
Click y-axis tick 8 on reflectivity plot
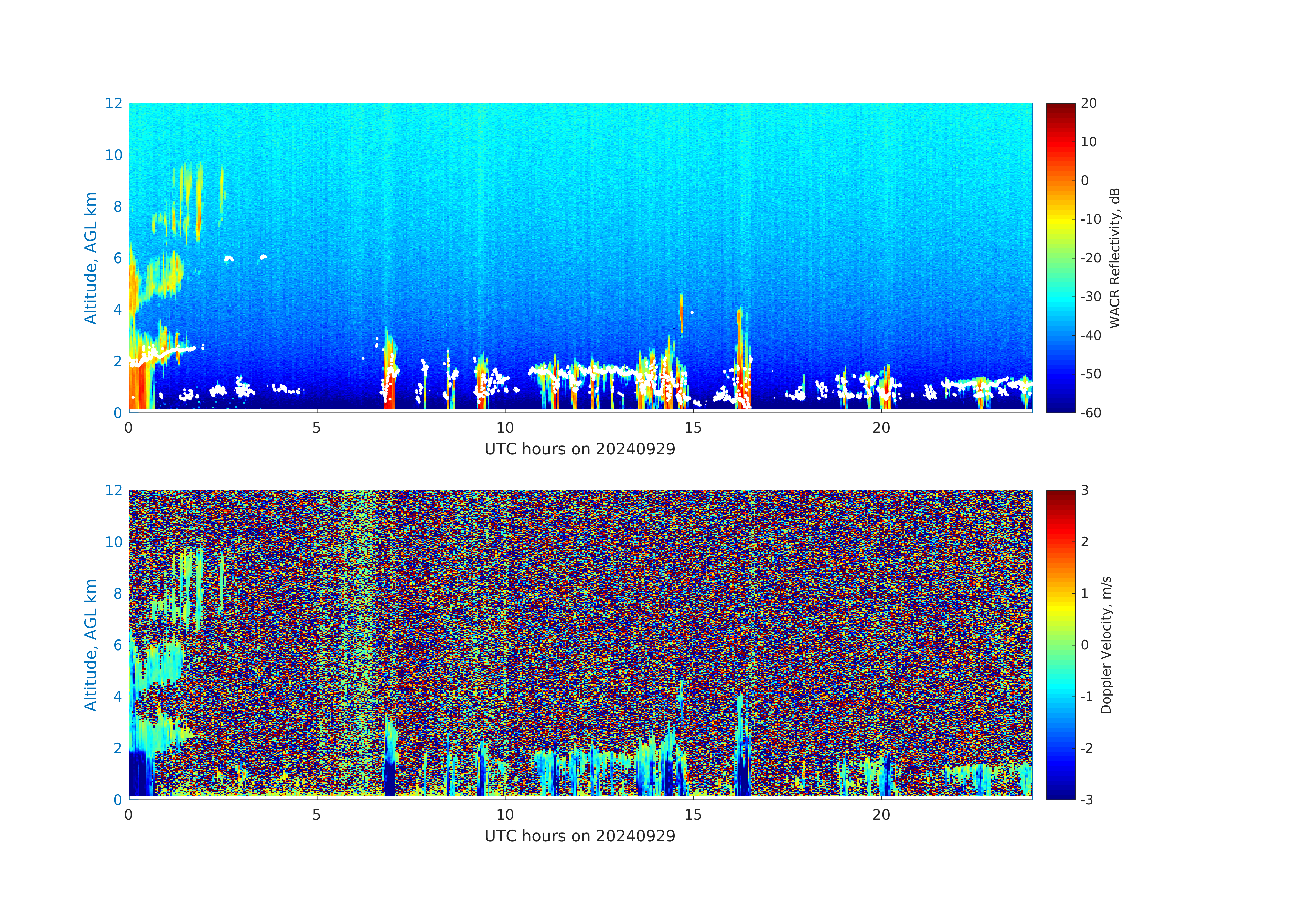(x=117, y=207)
